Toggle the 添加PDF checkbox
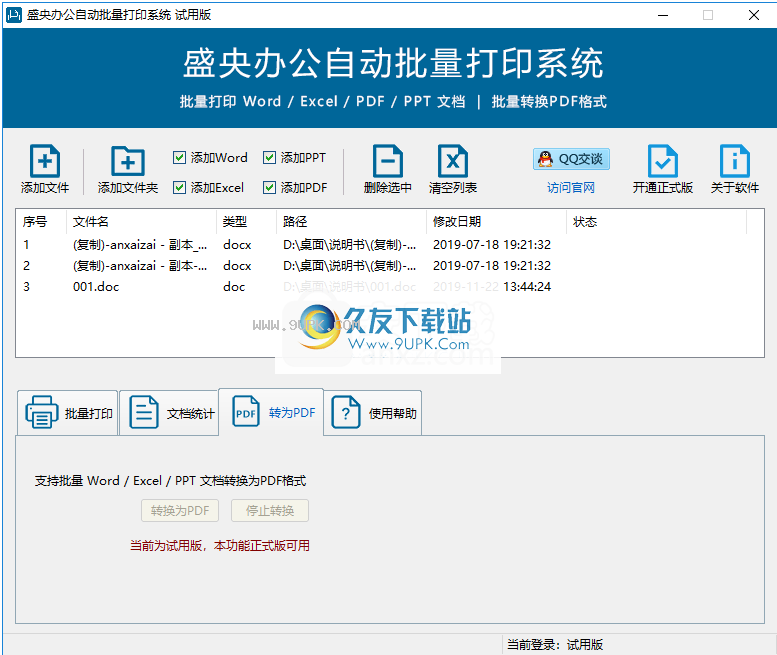Image resolution: width=777 pixels, height=655 pixels. [x=269, y=188]
